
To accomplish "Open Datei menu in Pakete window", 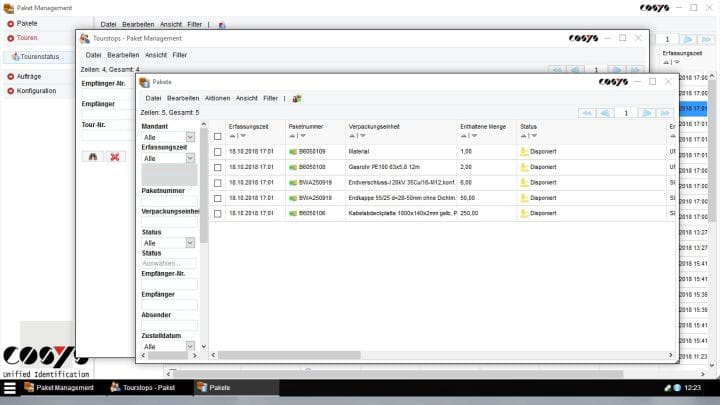I will (x=153, y=98).
